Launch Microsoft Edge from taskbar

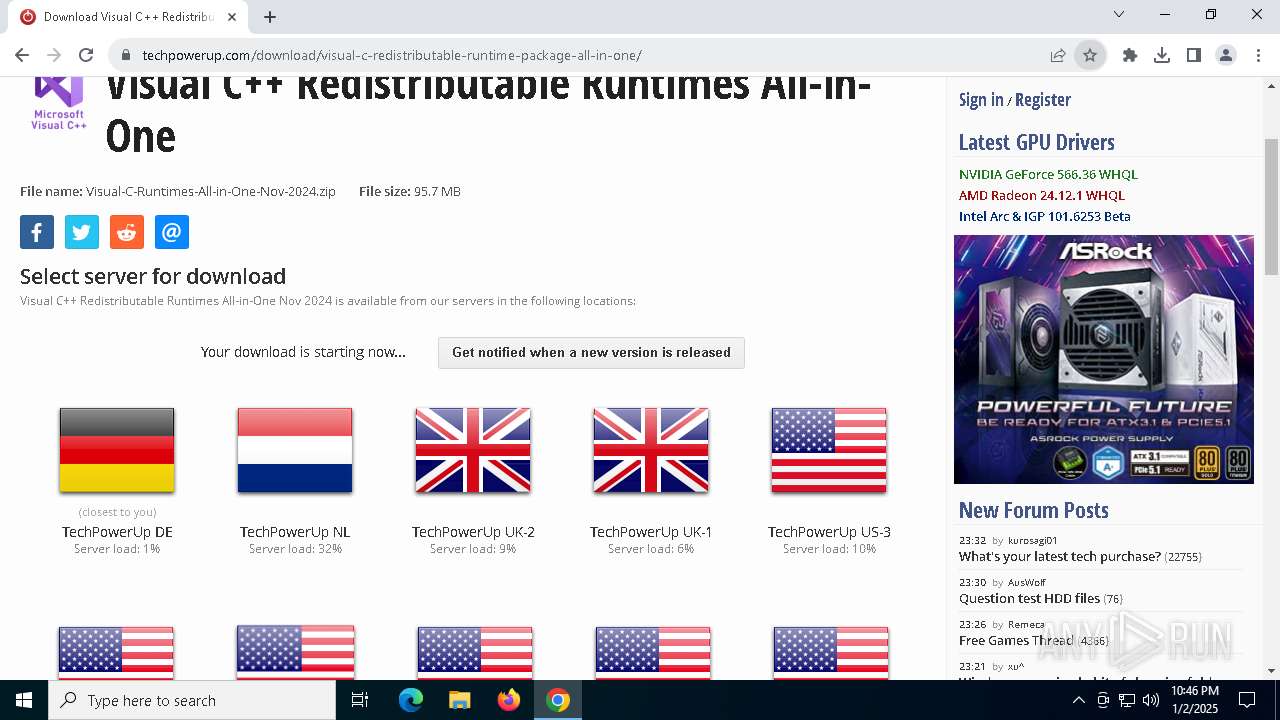411,700
